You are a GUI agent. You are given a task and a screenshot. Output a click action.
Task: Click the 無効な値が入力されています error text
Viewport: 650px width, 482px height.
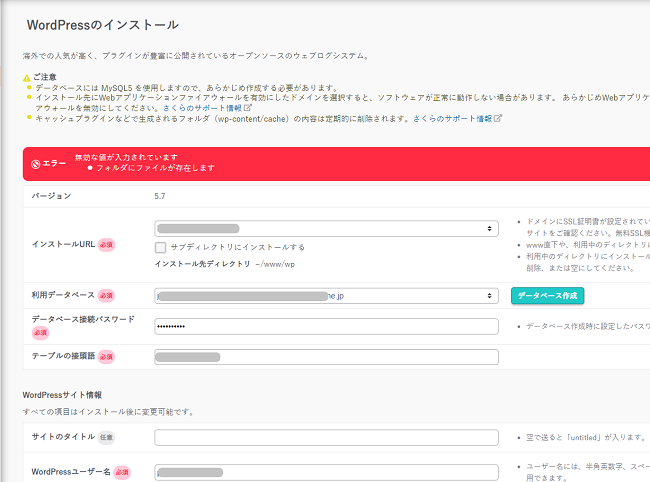pyautogui.click(x=126, y=157)
